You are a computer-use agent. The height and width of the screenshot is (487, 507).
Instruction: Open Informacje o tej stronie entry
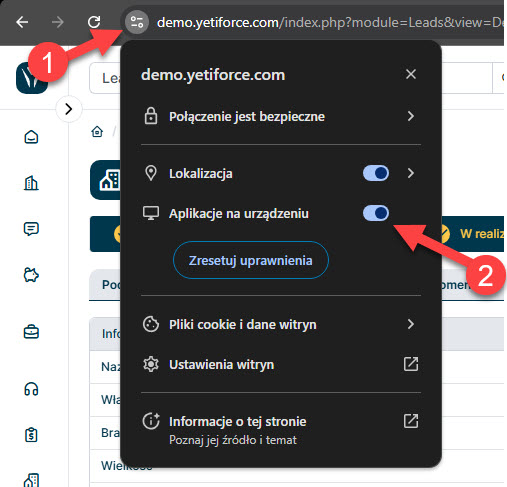click(281, 429)
